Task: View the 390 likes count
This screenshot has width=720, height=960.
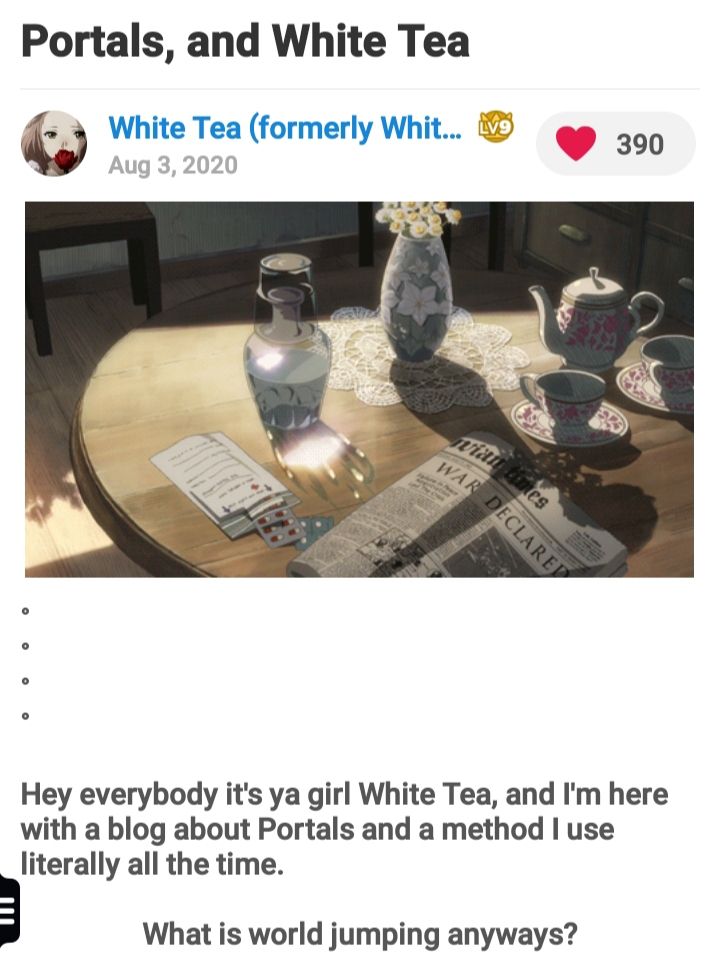Action: click(640, 144)
